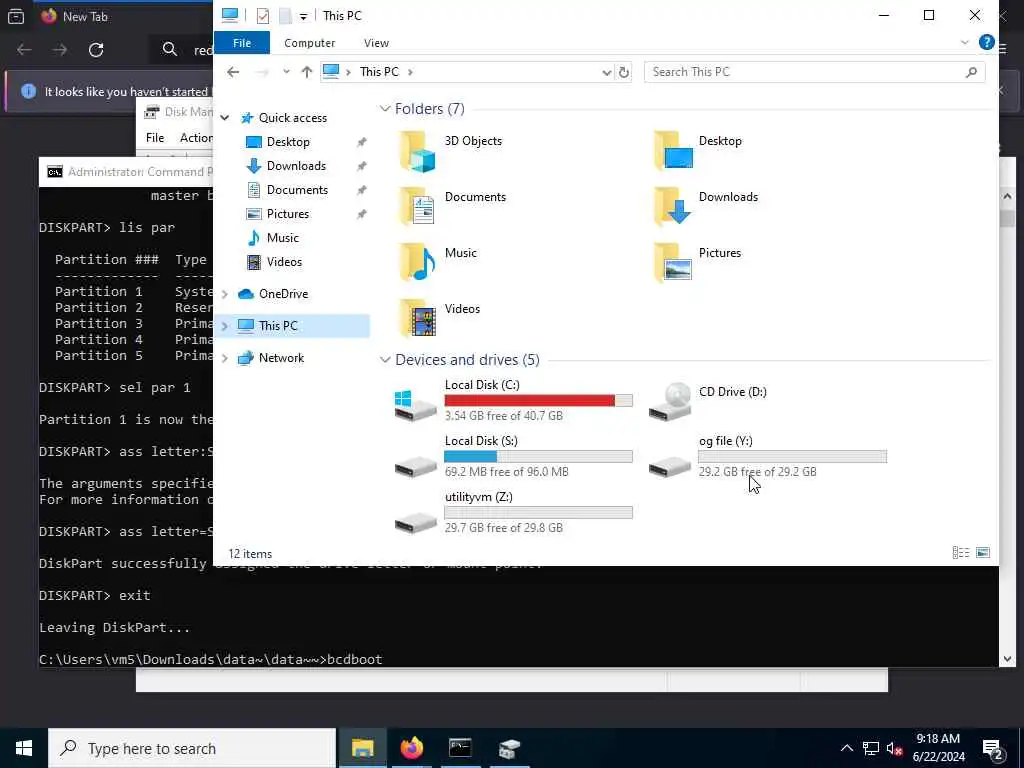Reload the Firefox page
This screenshot has height=768, width=1024.
tap(96, 50)
